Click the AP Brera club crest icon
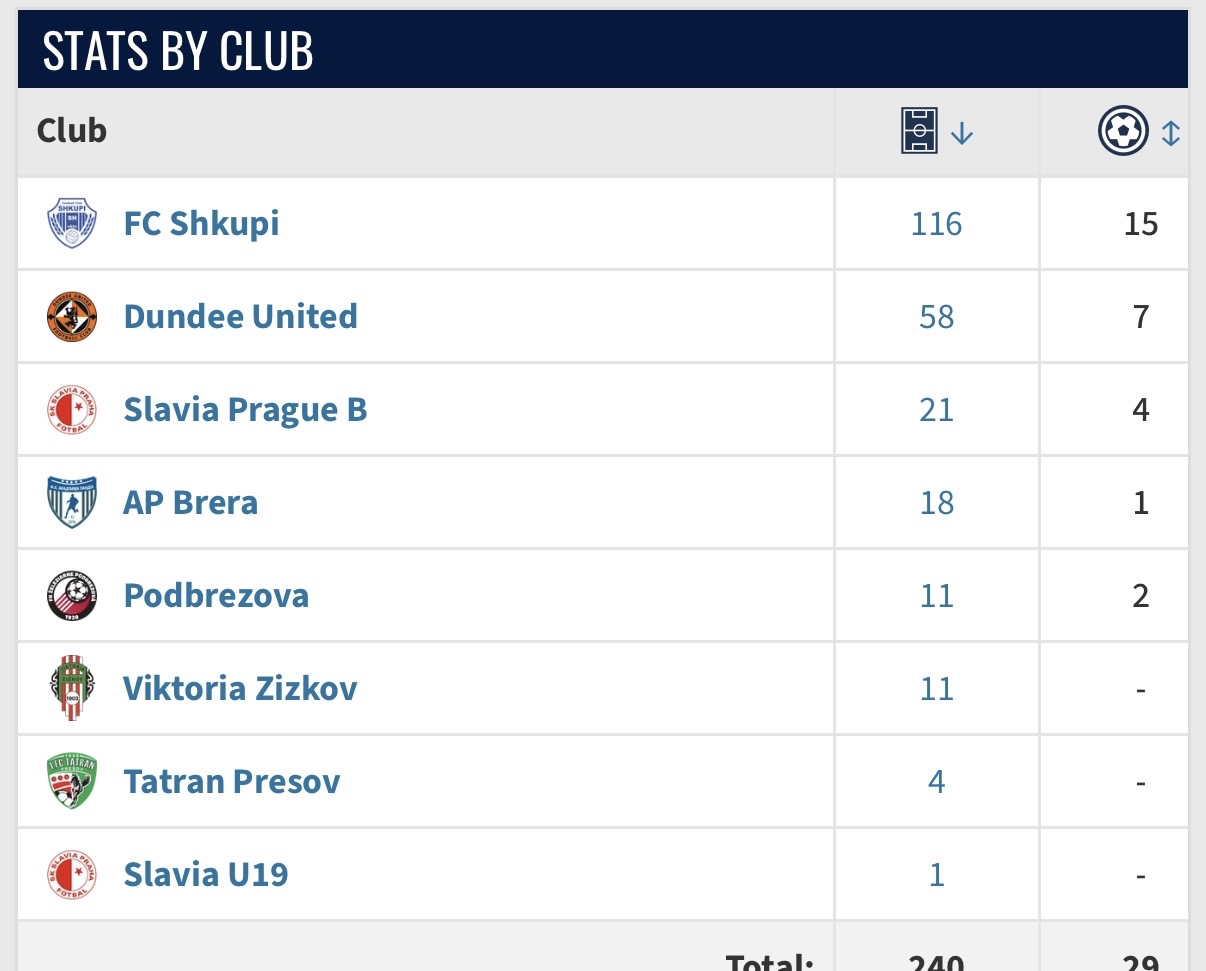The width and height of the screenshot is (1206, 971). tap(73, 502)
